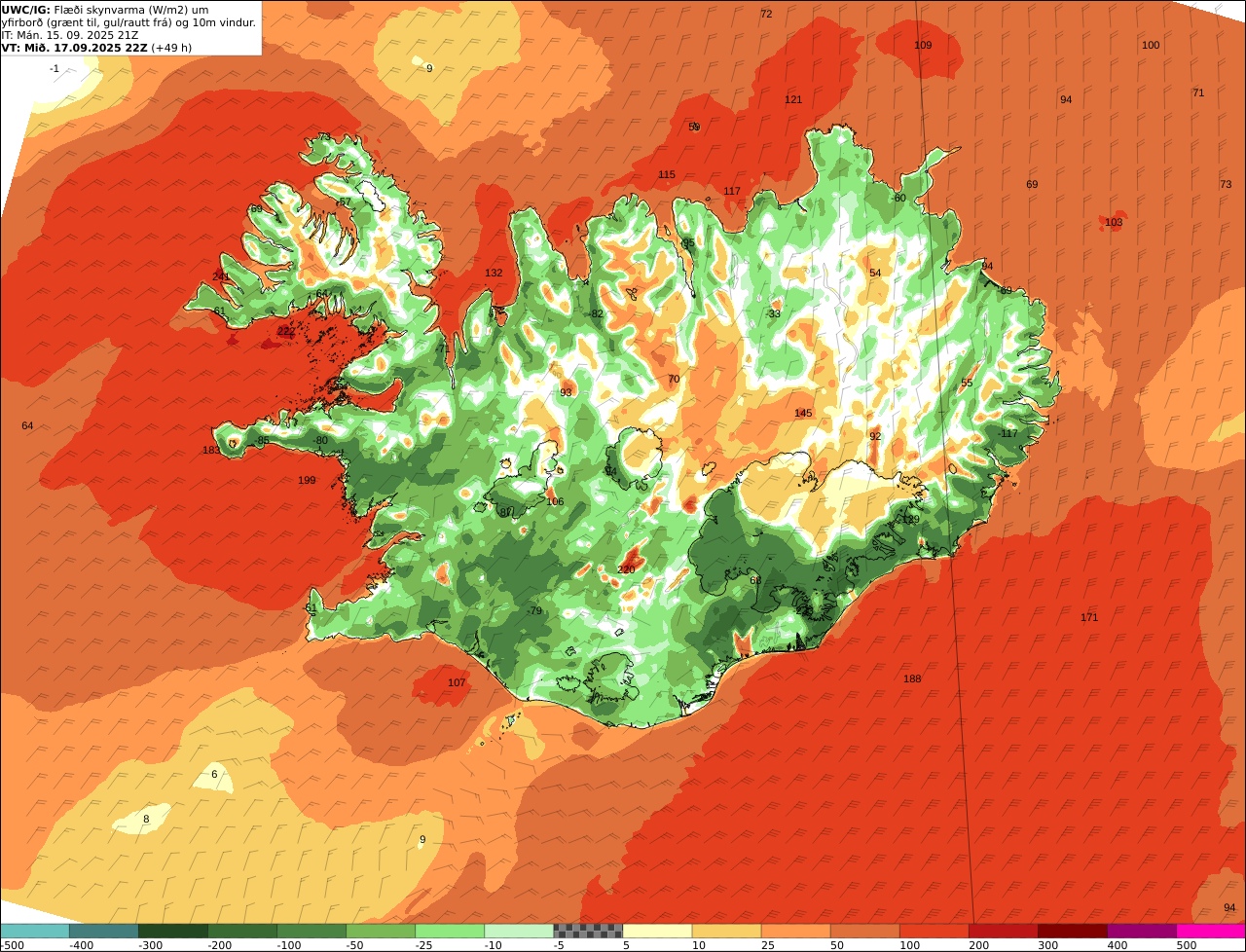This screenshot has width=1246, height=952.
Task: Click the map value '107' off southwest coast
Action: point(457,683)
